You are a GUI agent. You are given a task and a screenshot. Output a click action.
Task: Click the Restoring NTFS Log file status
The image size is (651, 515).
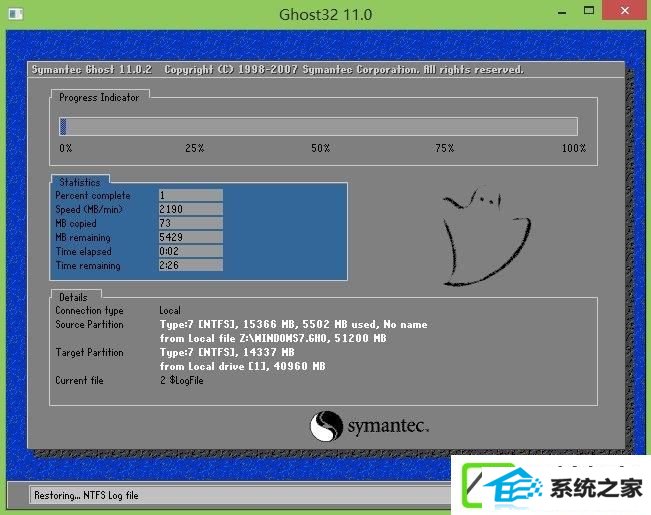pyautogui.click(x=86, y=495)
